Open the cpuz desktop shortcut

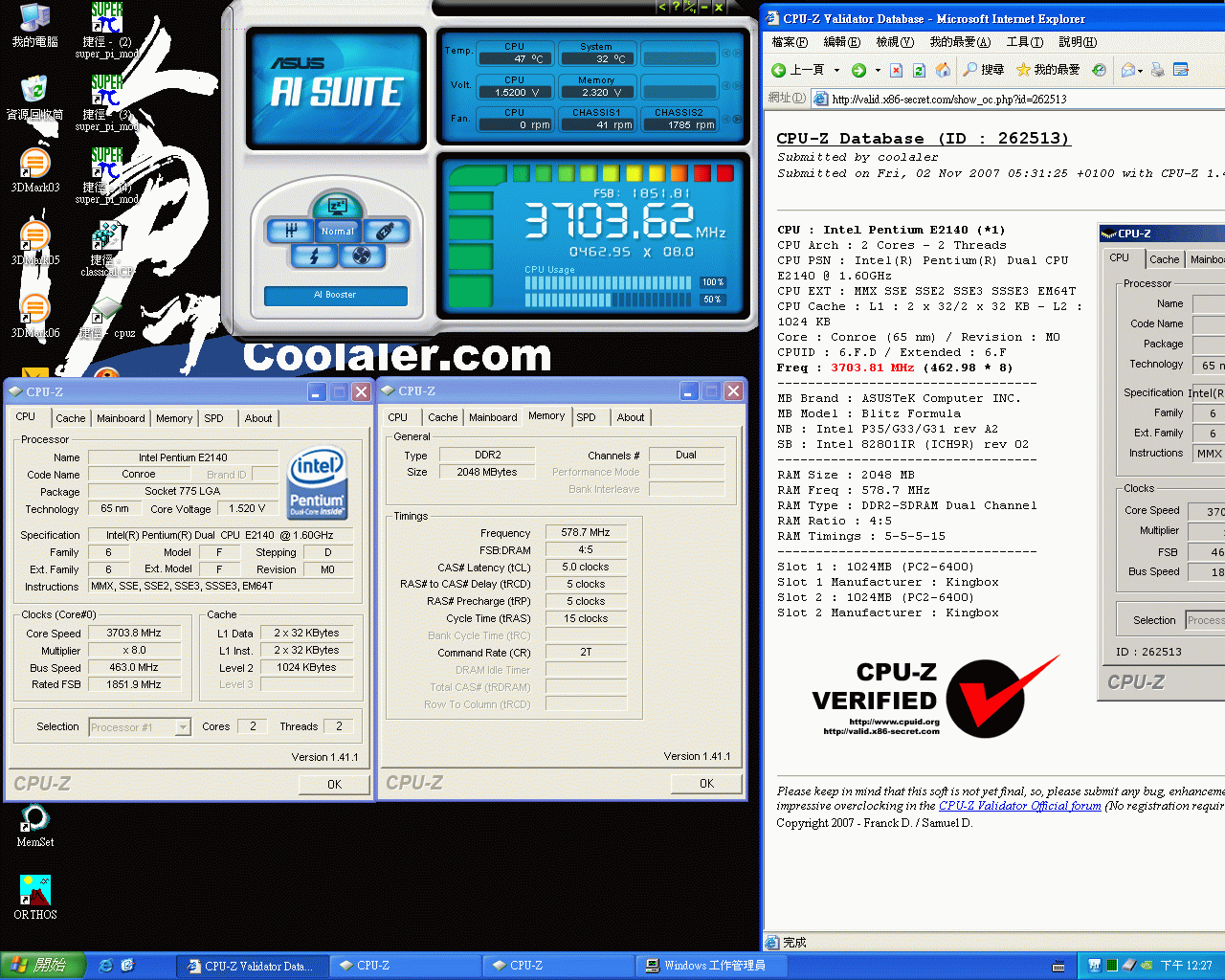[106, 318]
